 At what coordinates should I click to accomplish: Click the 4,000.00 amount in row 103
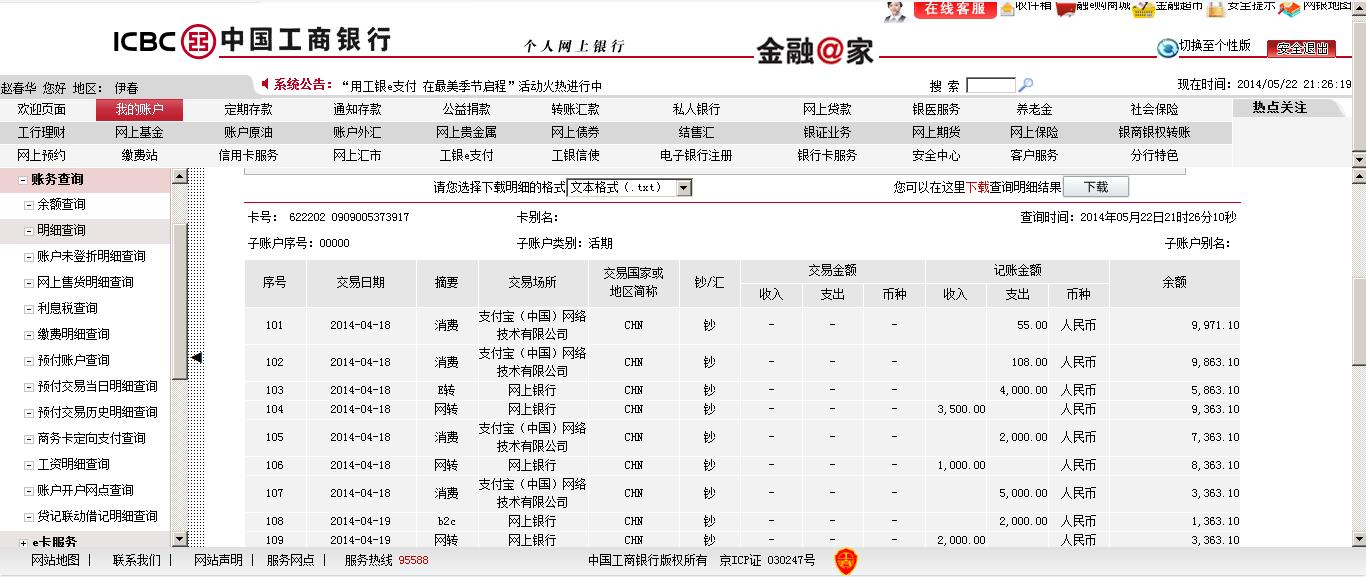point(1022,390)
